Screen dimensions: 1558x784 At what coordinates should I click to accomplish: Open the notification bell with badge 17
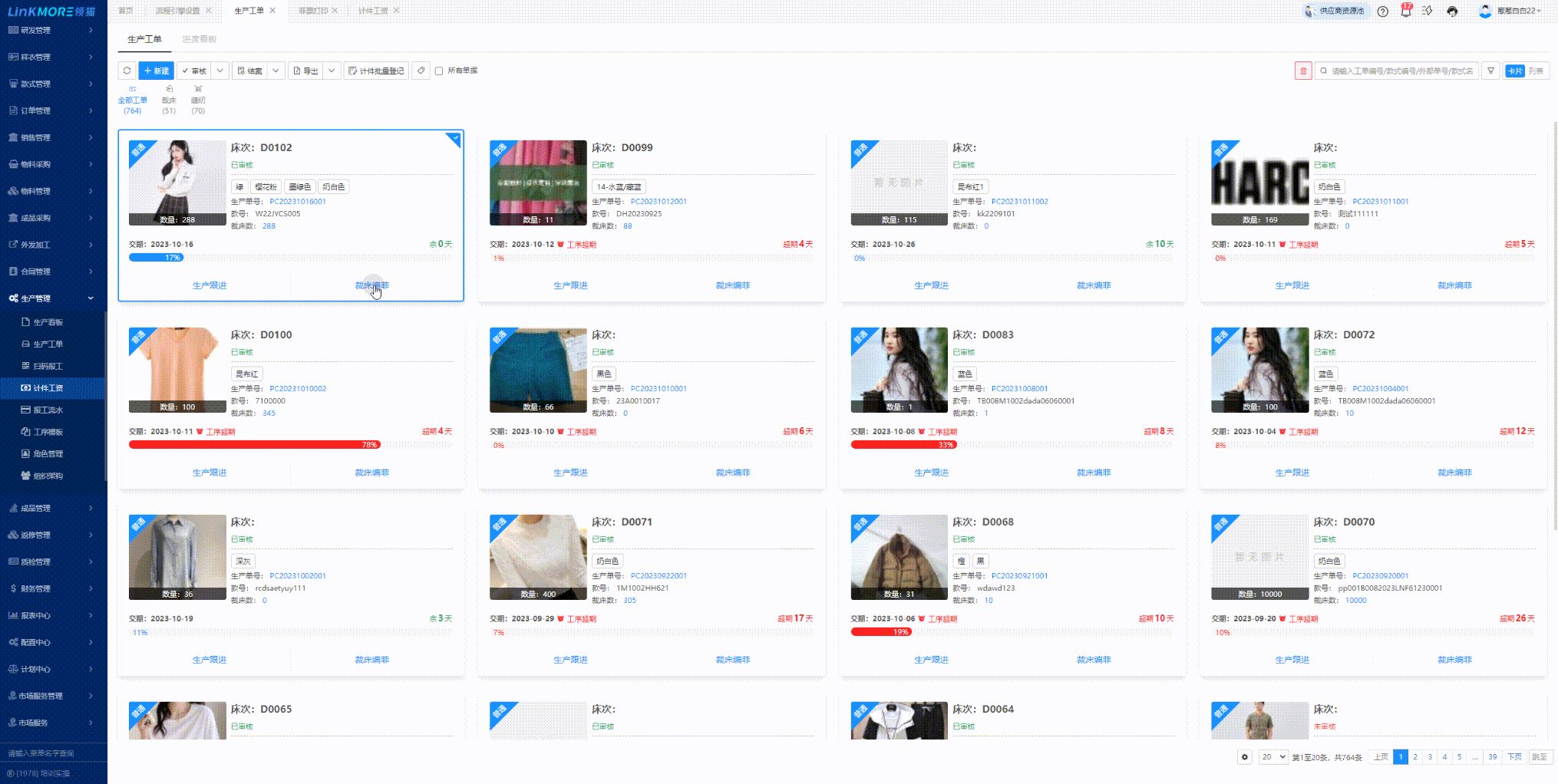click(x=1405, y=11)
